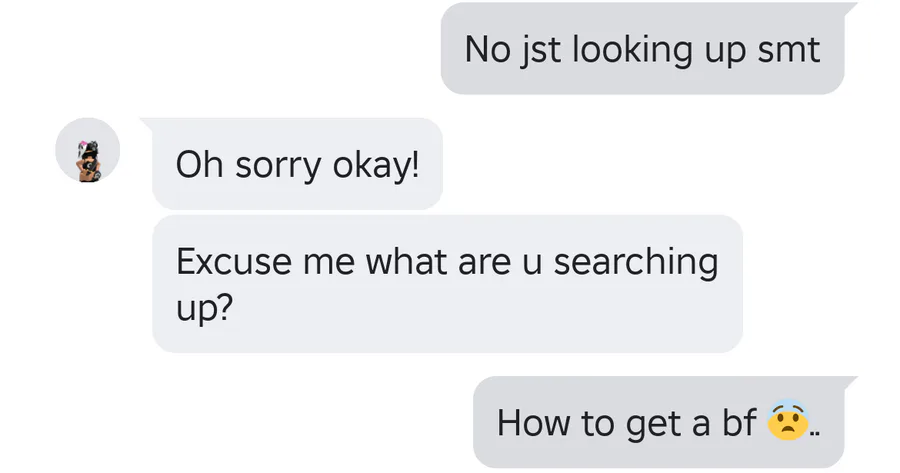Image resolution: width=900 pixels, height=473 pixels.
Task: Click the anxious sweat emoji
Action: [x=787, y=421]
